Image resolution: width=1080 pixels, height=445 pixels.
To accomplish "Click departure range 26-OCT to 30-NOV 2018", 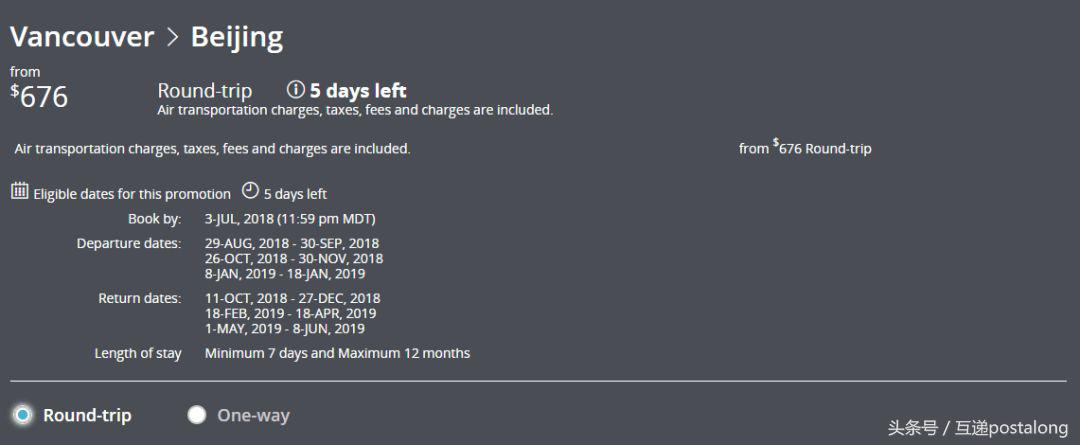I will pyautogui.click(x=294, y=258).
